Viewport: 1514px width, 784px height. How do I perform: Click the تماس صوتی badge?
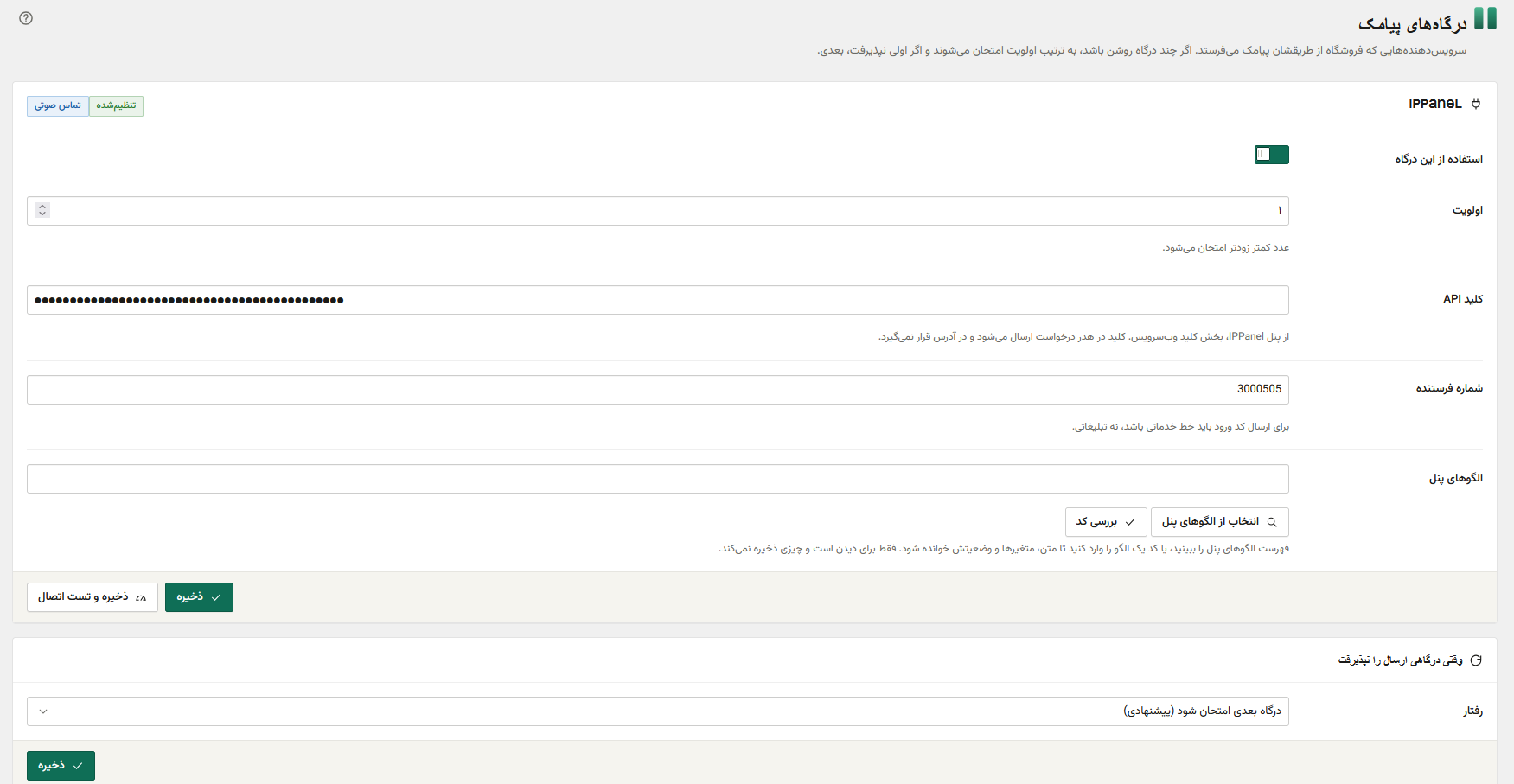(x=58, y=106)
